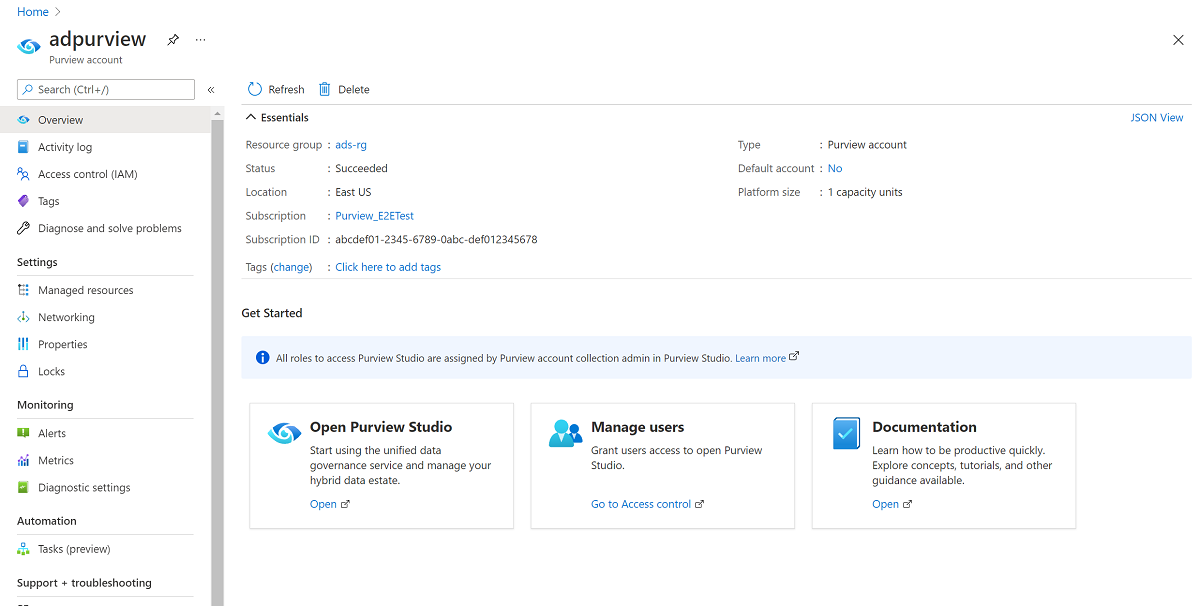Go to Home breadcrumb

click(x=33, y=12)
